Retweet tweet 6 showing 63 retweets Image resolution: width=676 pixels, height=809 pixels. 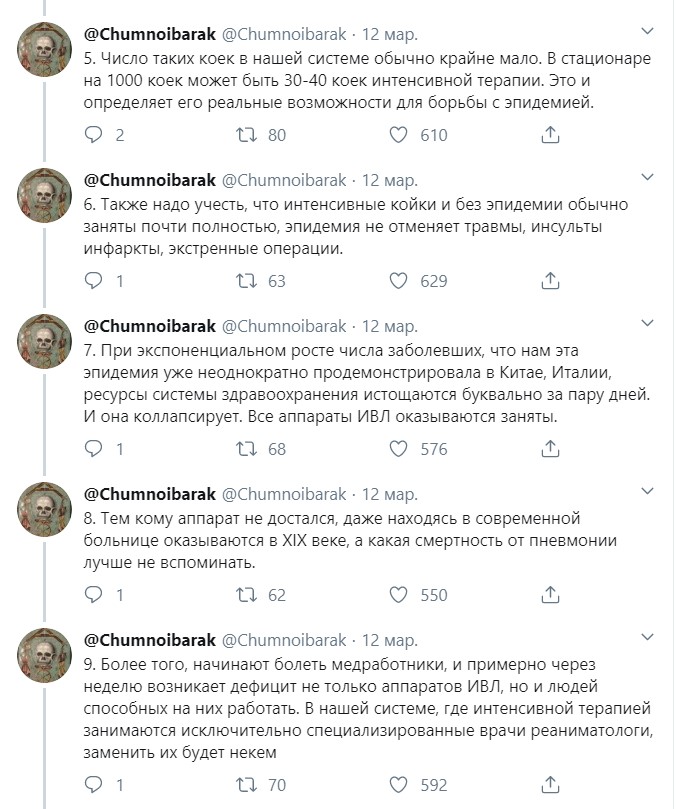click(x=246, y=281)
